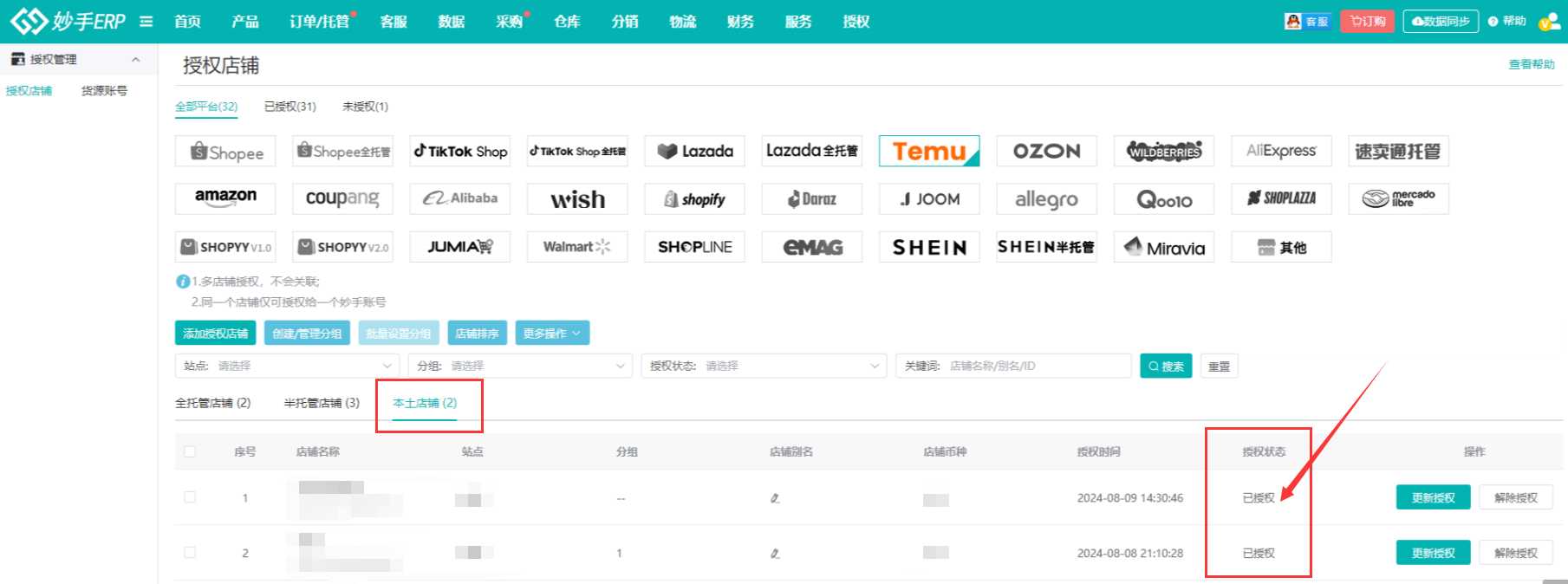Select the Shopee全托管 platform logo
The image size is (1568, 584).
click(342, 152)
